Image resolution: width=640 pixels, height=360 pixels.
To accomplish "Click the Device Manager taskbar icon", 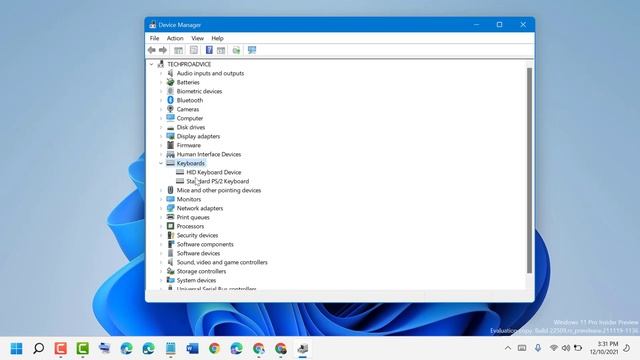I will pos(302,349).
